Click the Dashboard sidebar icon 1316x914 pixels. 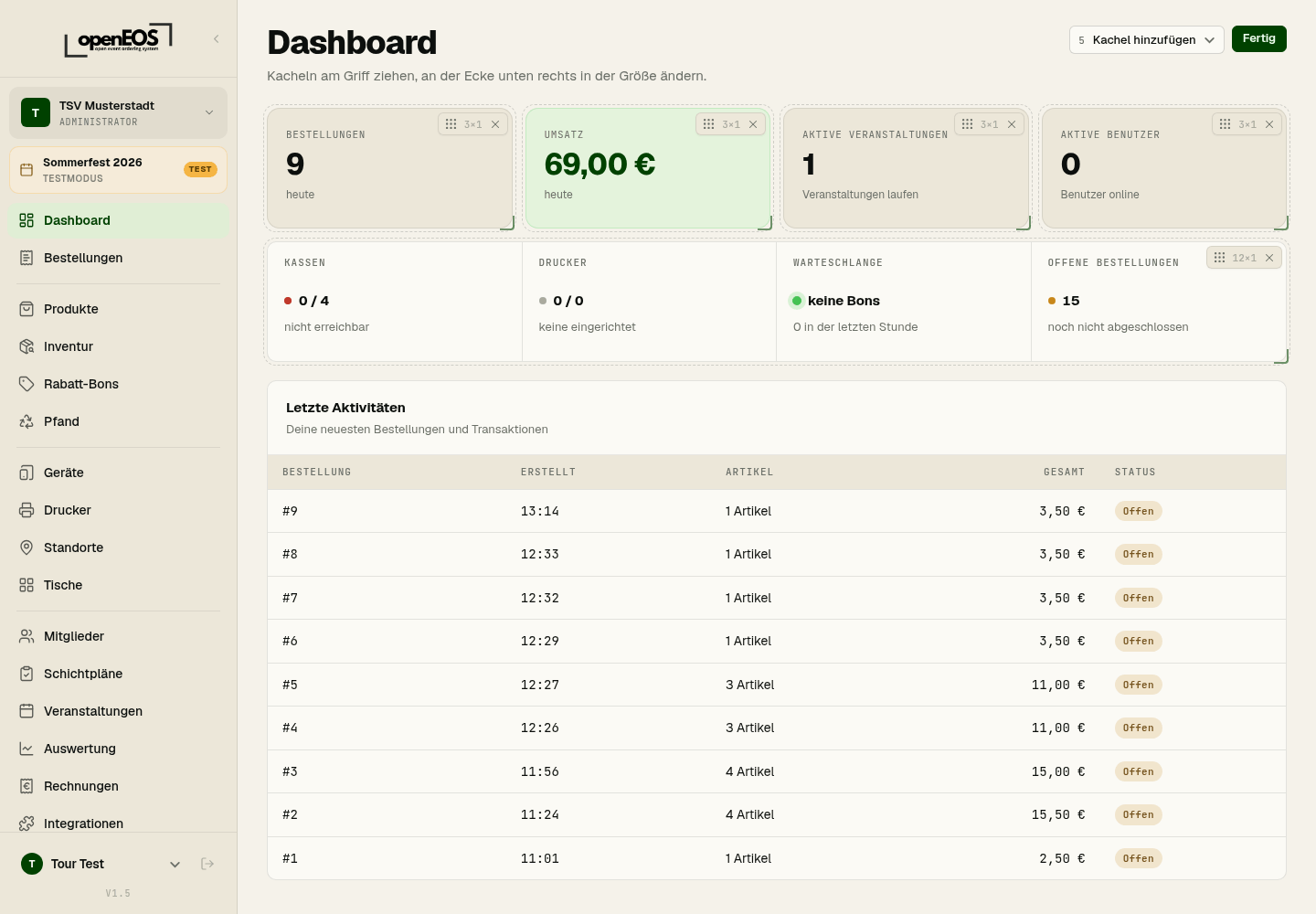27,220
